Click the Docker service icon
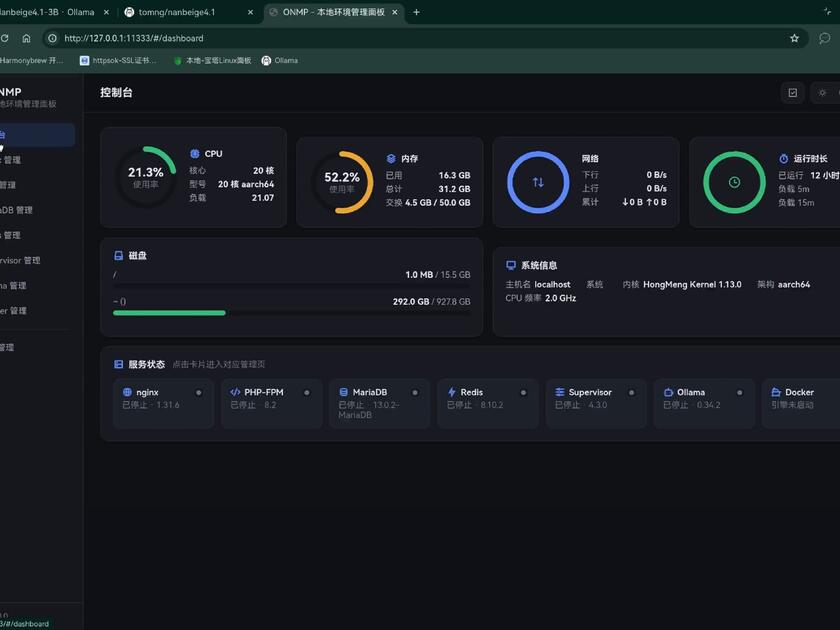 pos(776,392)
